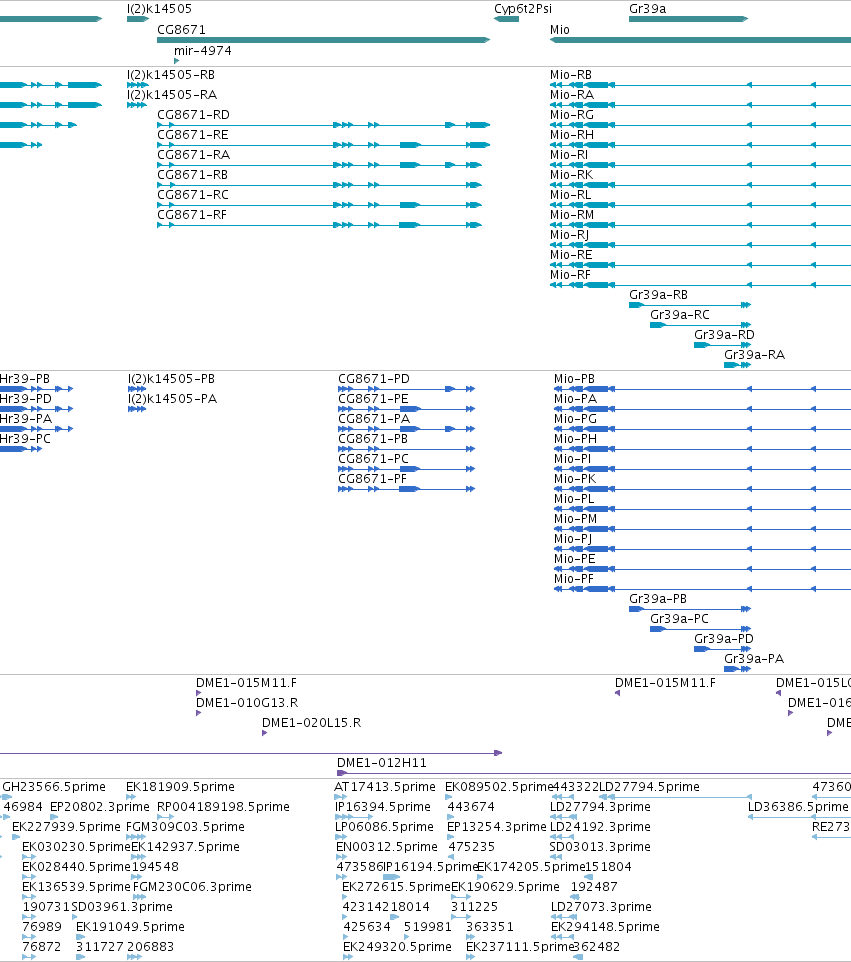Image resolution: width=851 pixels, height=962 pixels.
Task: Click the RP004189198.5prime EST label
Action: click(x=223, y=807)
